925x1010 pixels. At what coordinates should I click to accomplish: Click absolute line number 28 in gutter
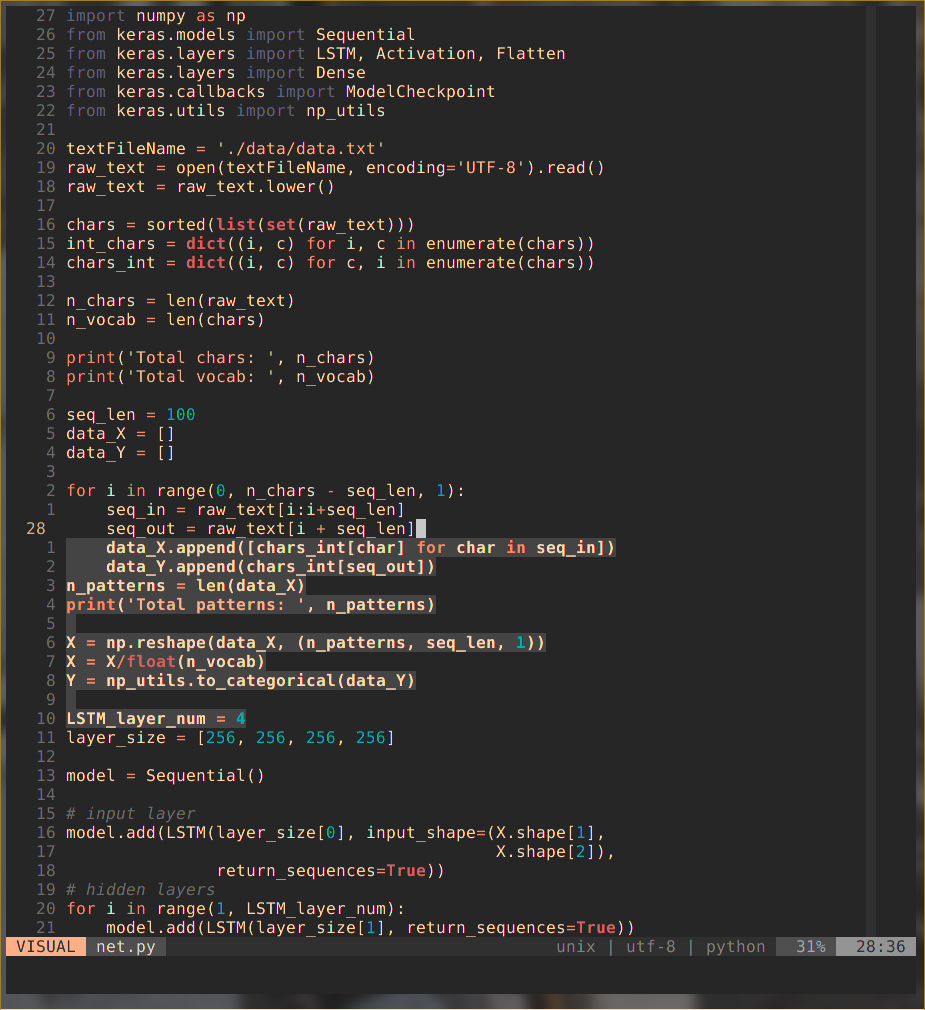[36, 529]
